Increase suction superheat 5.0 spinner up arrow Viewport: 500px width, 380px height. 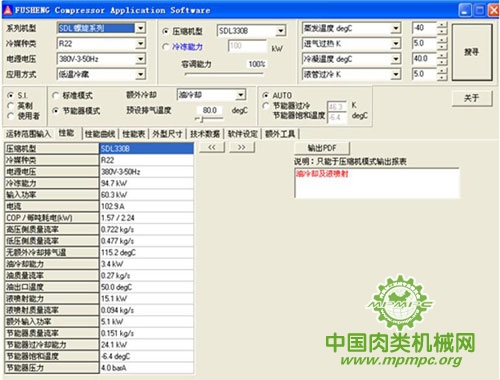coord(442,41)
